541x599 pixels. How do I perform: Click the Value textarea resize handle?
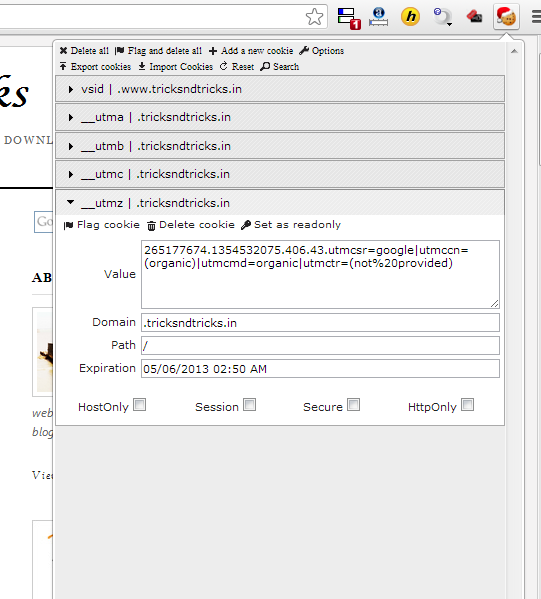pyautogui.click(x=494, y=304)
